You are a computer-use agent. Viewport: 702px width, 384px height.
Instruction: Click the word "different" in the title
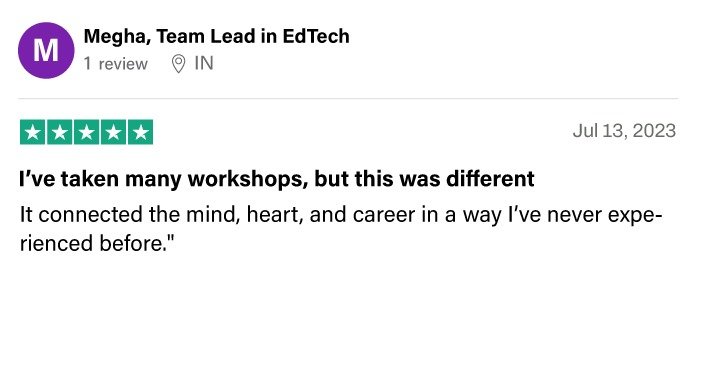point(490,179)
